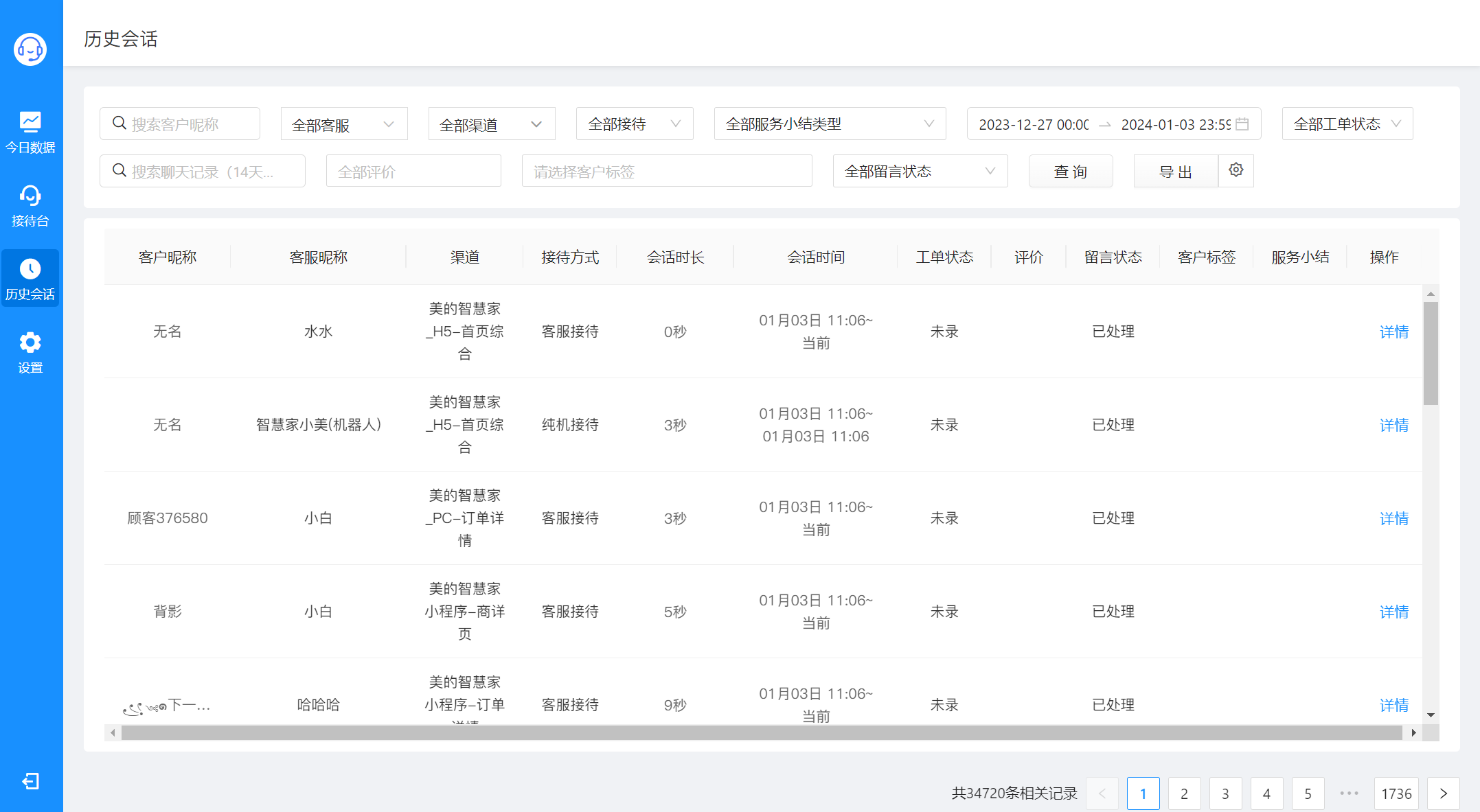
Task: Click scrollbar up arrow
Action: point(1431,294)
